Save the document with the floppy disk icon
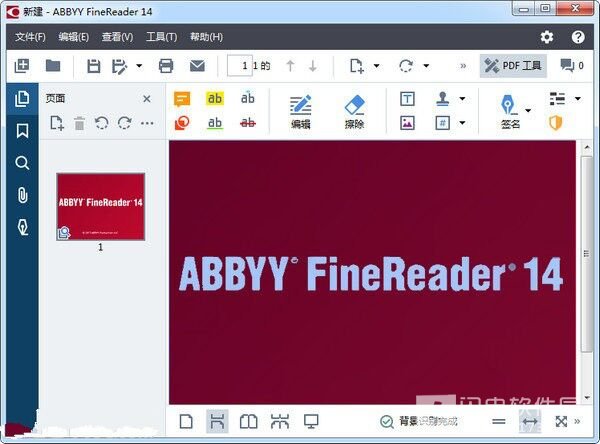600x444 pixels. coord(93,66)
